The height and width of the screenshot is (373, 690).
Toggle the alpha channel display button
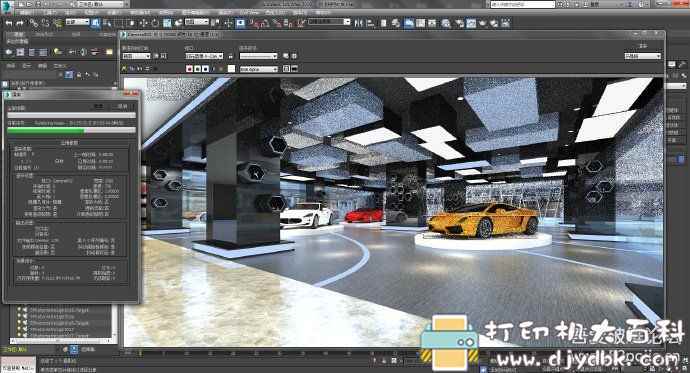coord(213,69)
